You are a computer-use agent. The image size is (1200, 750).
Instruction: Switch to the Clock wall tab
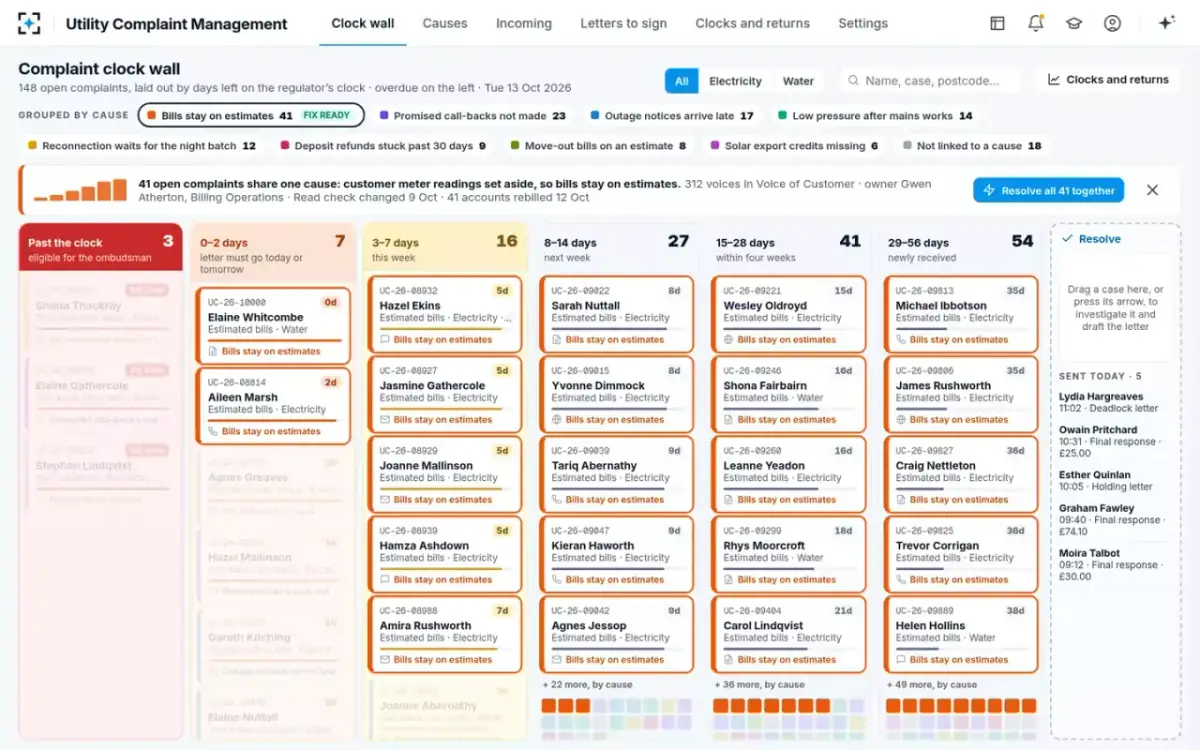tap(363, 23)
